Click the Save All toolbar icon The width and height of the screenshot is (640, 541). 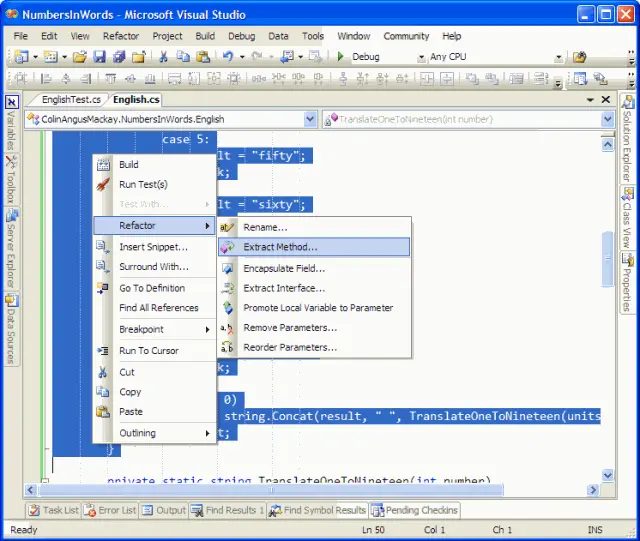(x=119, y=57)
